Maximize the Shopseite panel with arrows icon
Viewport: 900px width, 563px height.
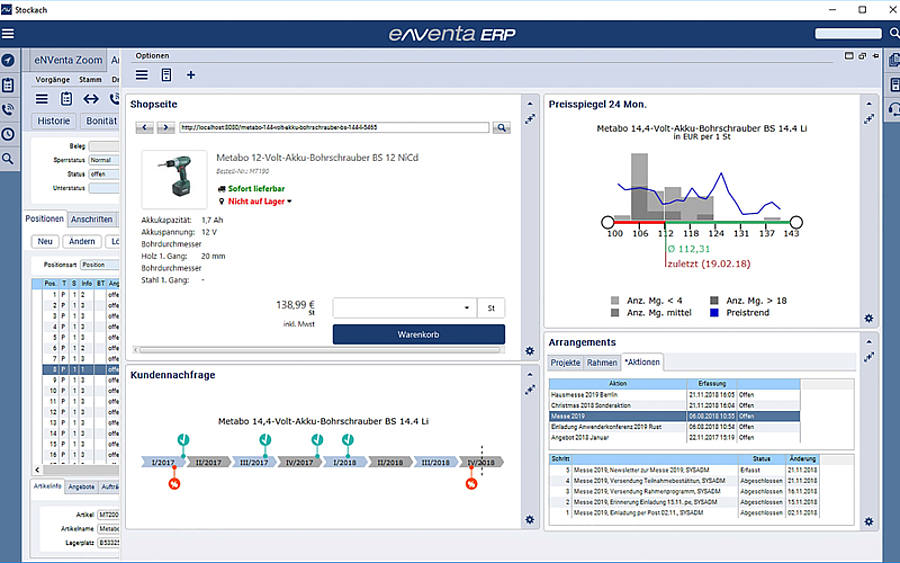530,119
